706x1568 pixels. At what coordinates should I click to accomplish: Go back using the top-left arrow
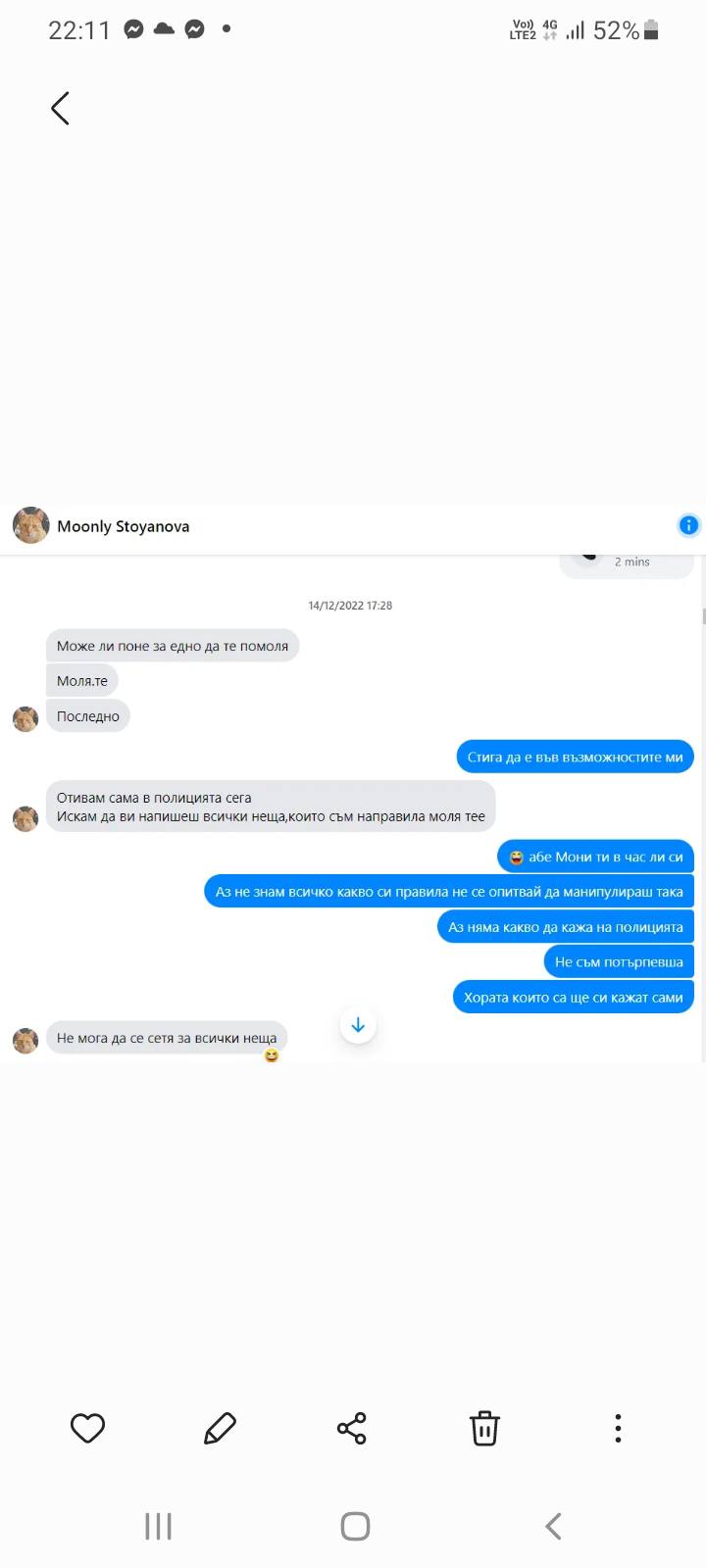[x=60, y=108]
